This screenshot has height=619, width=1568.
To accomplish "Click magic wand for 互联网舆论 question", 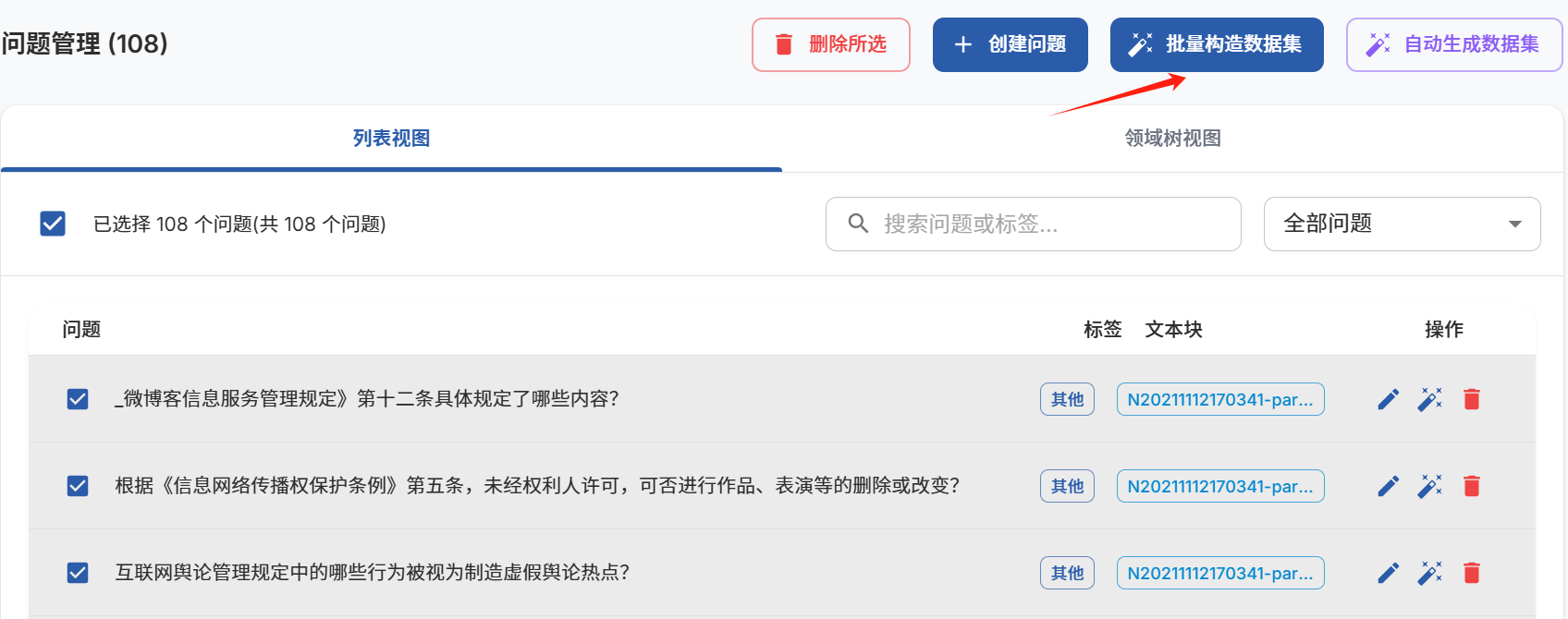I will click(x=1429, y=573).
